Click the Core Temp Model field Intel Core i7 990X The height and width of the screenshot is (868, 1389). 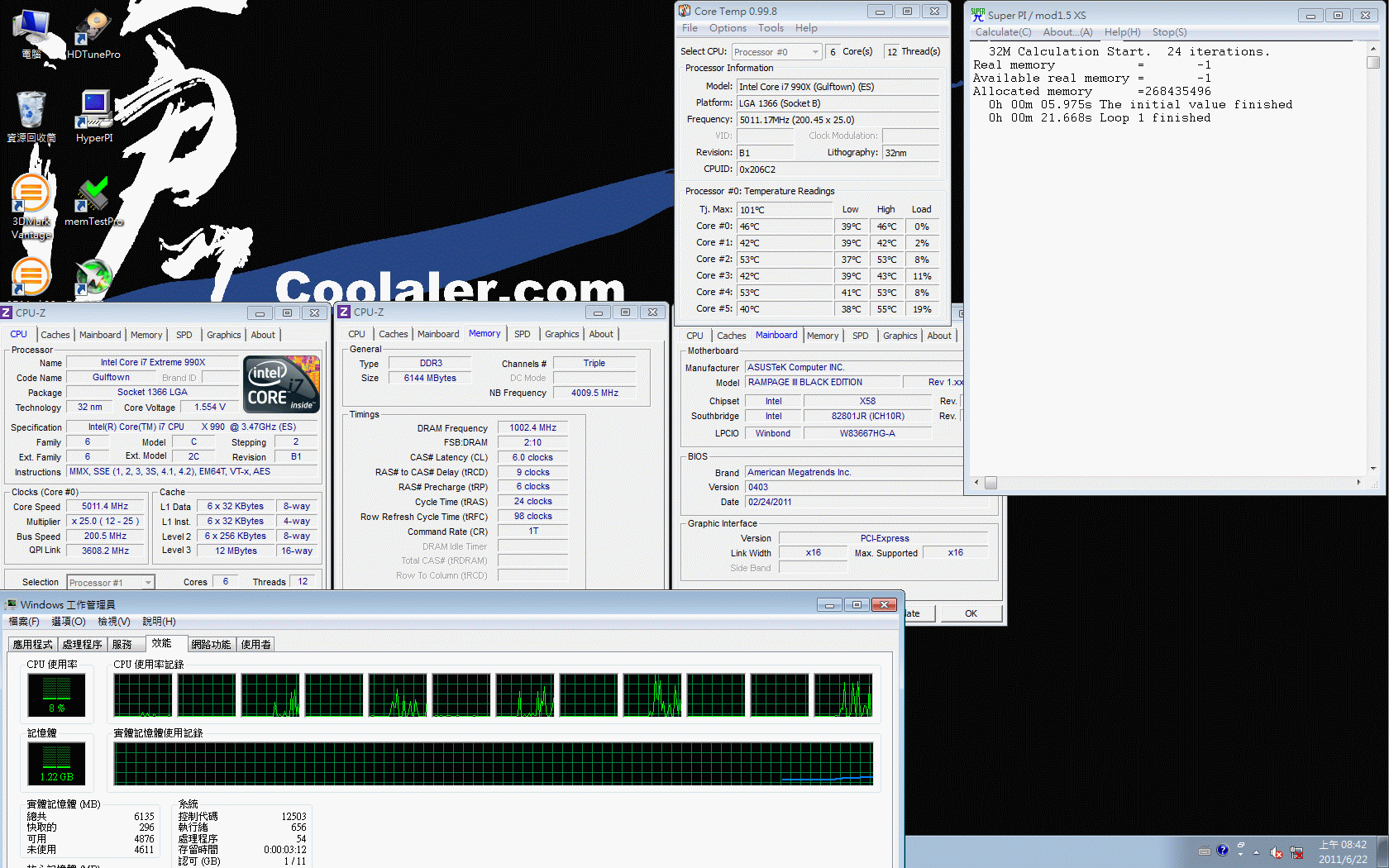(838, 87)
